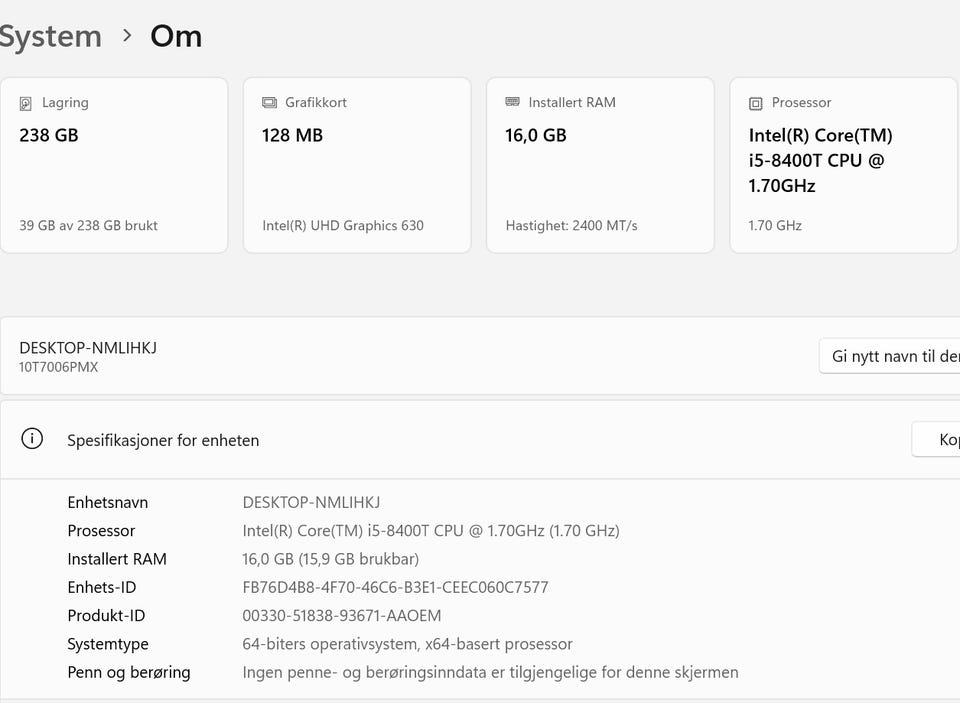Click the Grafikkort card title

tap(316, 102)
